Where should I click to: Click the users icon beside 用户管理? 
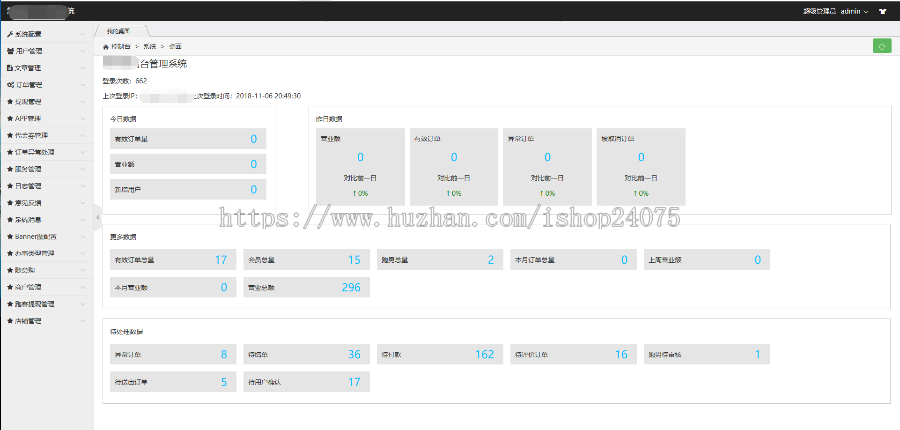[x=10, y=51]
